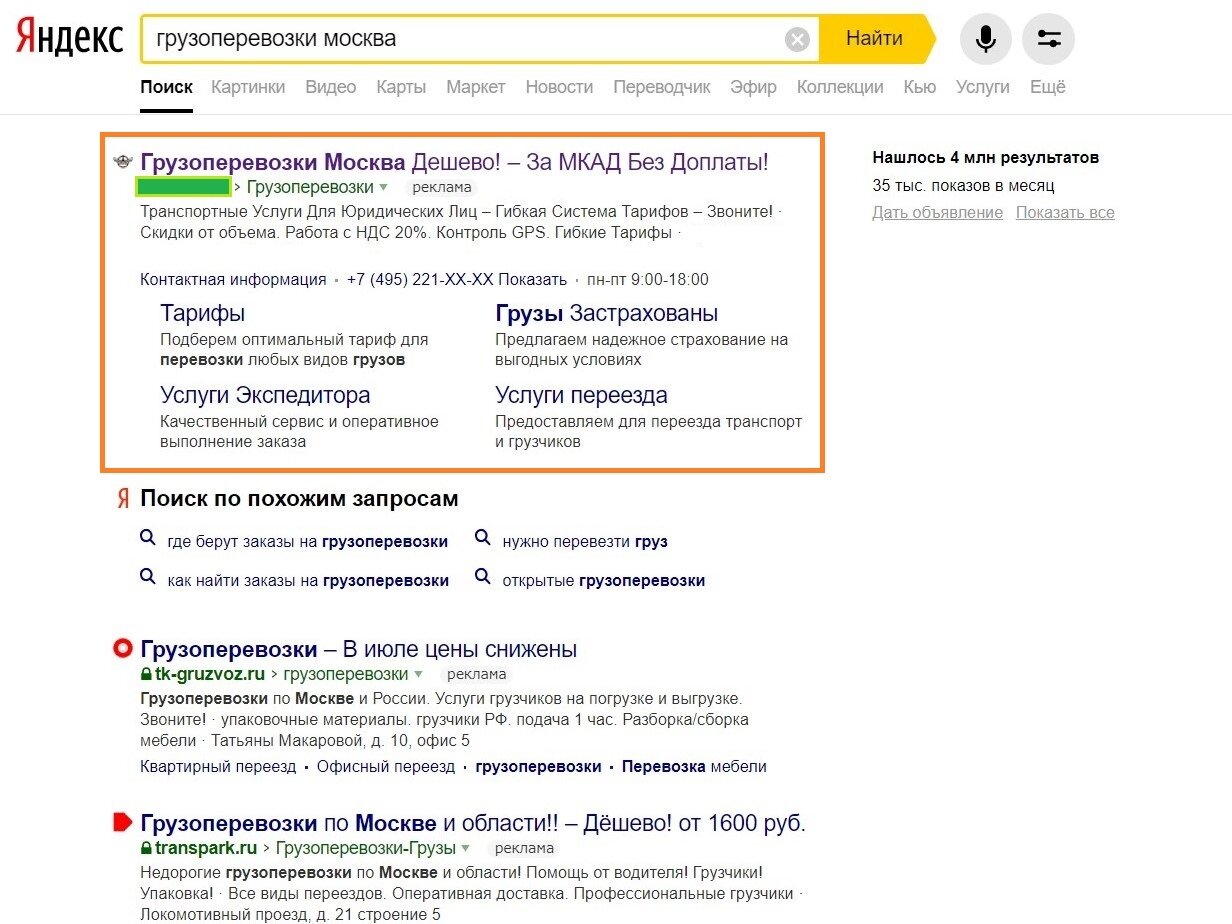
Task: Open the transpark.ru domain link
Action: pos(206,848)
